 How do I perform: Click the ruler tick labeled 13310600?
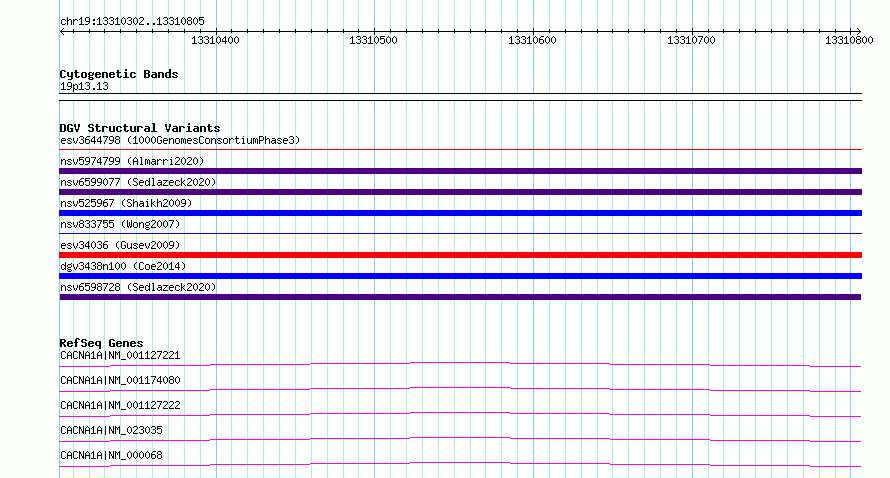point(532,40)
